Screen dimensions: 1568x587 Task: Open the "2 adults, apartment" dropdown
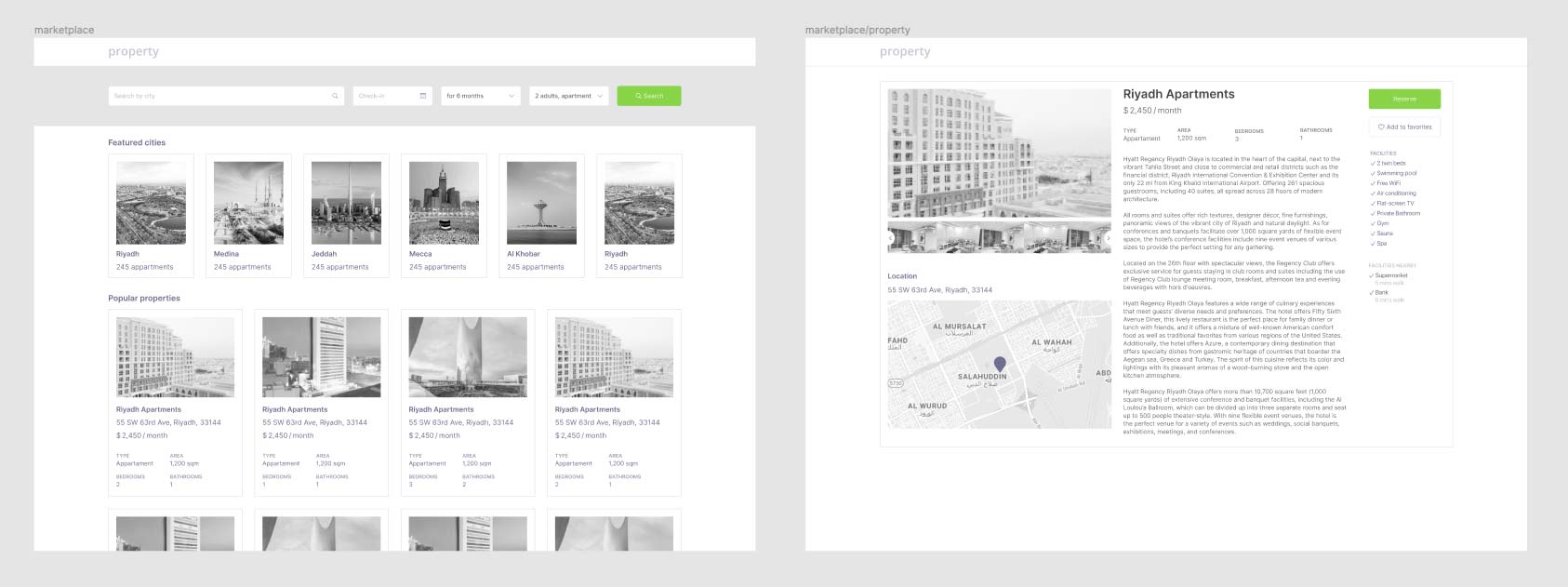(x=569, y=96)
